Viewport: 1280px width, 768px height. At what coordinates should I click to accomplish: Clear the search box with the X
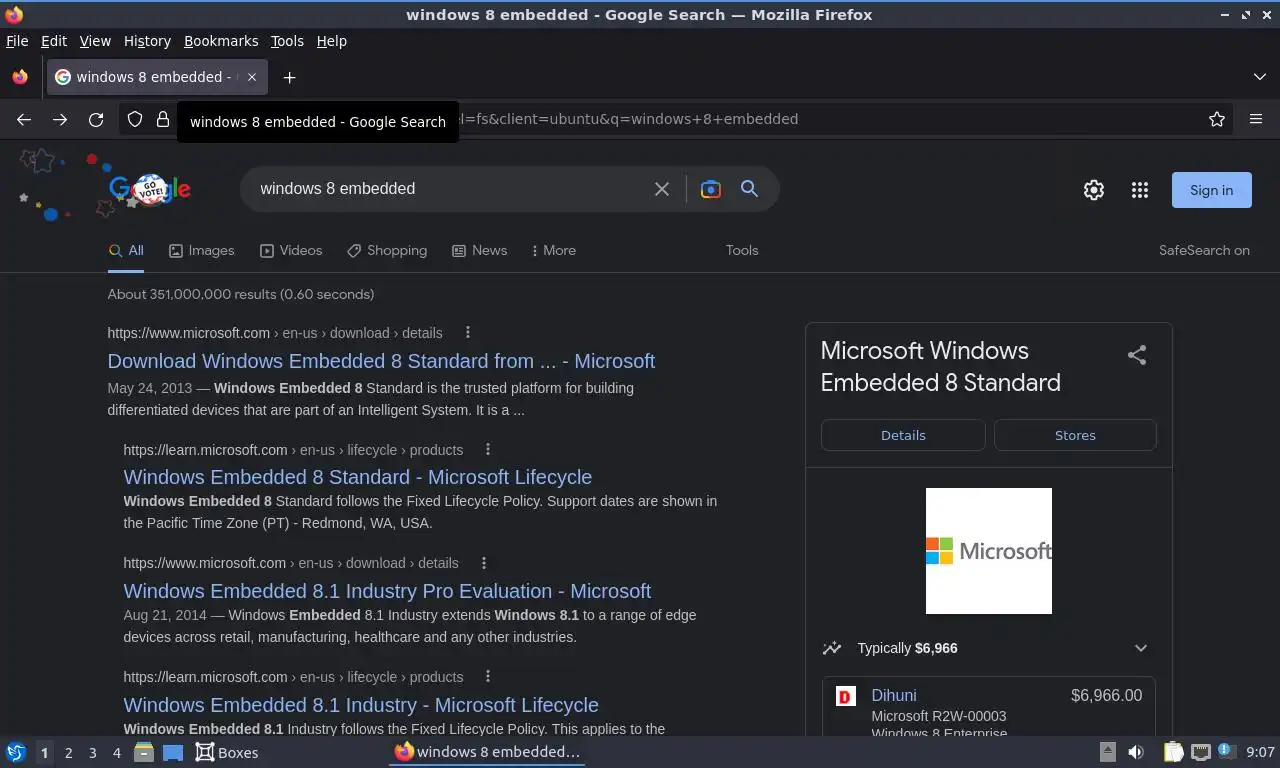coord(662,189)
